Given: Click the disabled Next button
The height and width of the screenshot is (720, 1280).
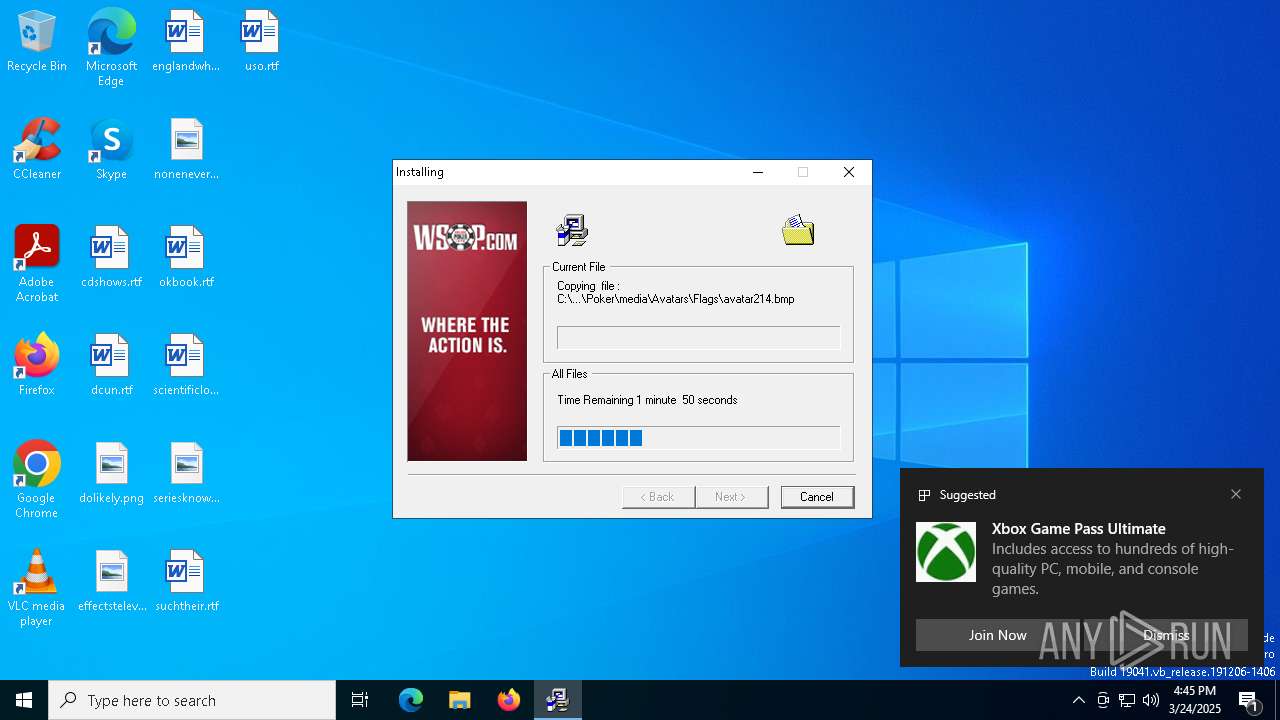Looking at the screenshot, I should click(731, 497).
